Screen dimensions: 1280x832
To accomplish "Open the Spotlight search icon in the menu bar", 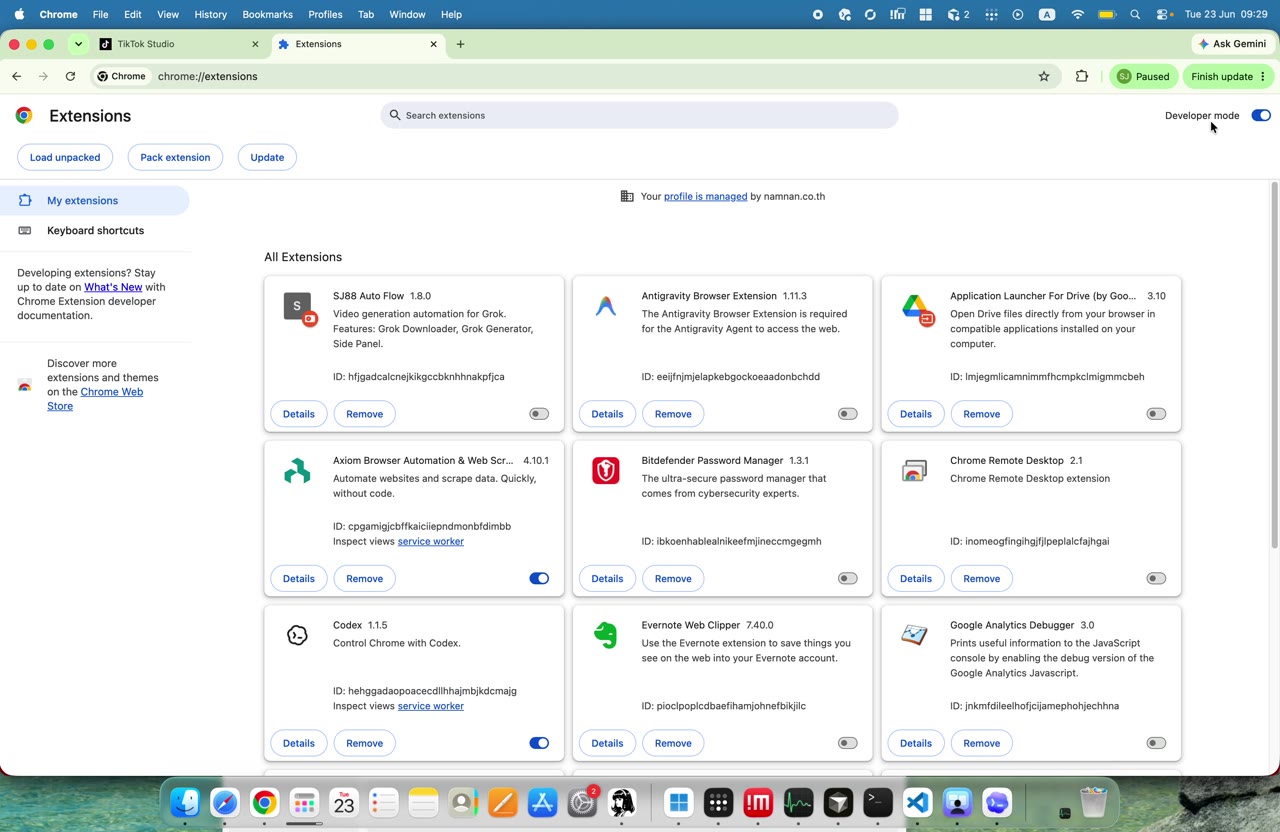I will (x=1135, y=15).
